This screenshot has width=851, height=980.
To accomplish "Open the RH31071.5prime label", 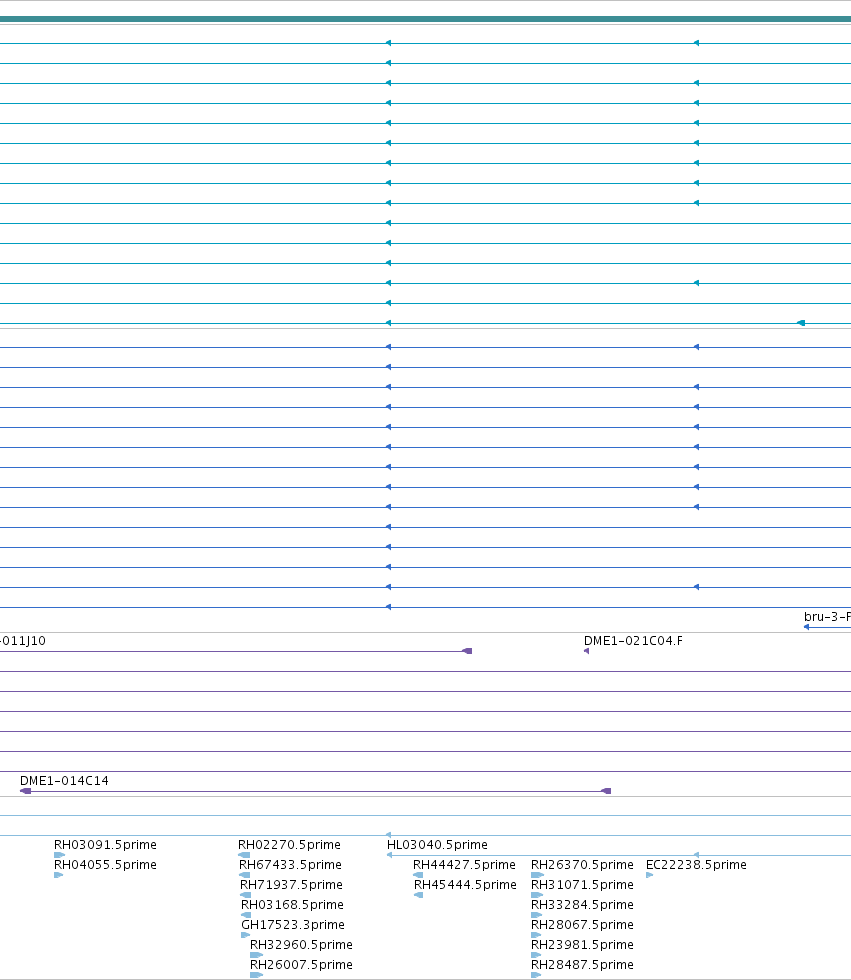I will point(582,884).
